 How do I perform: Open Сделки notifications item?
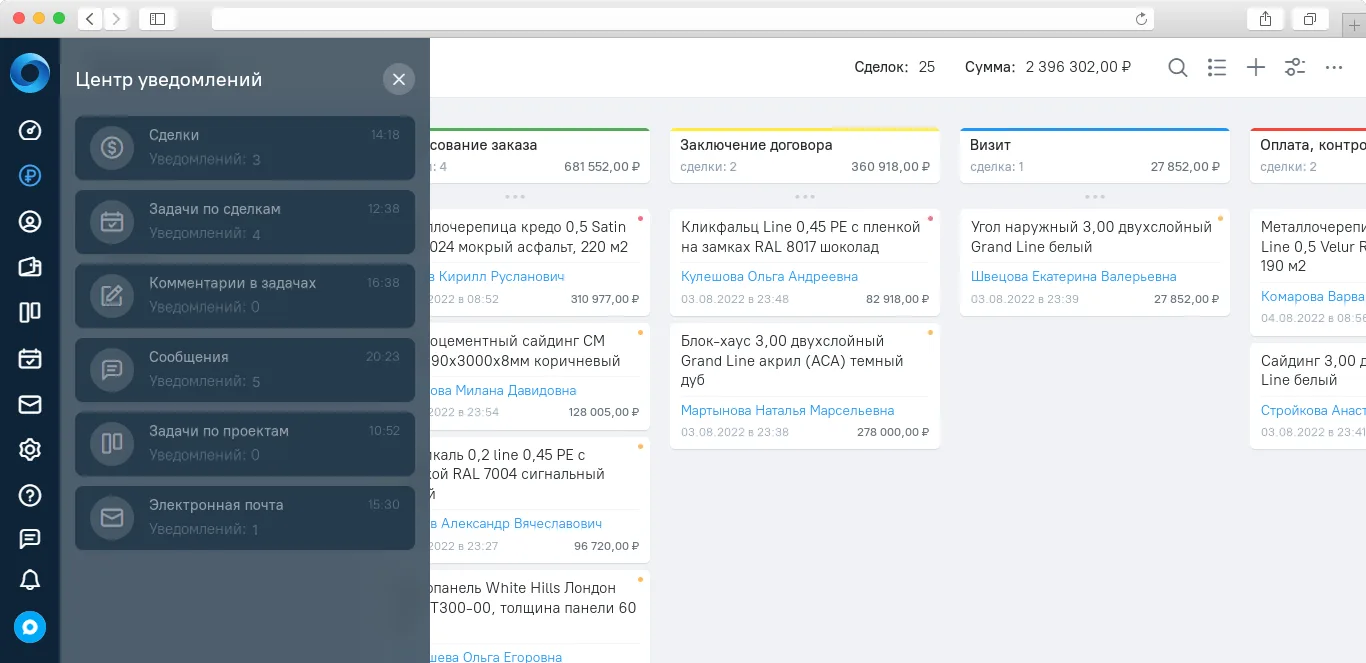click(x=245, y=148)
